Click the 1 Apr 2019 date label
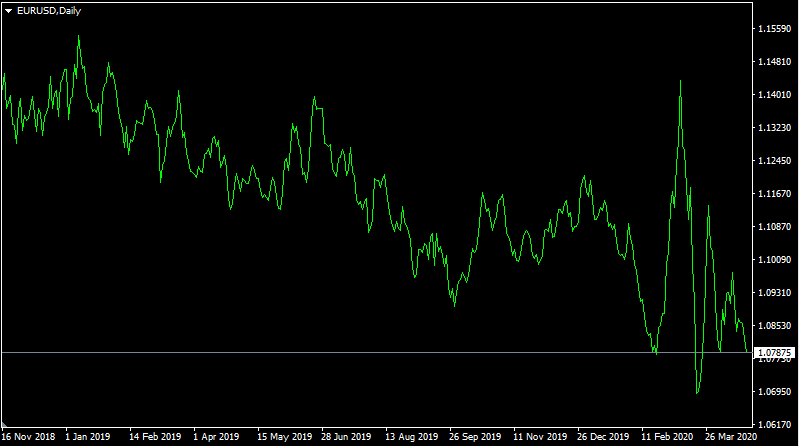The image size is (800, 446). 216,437
